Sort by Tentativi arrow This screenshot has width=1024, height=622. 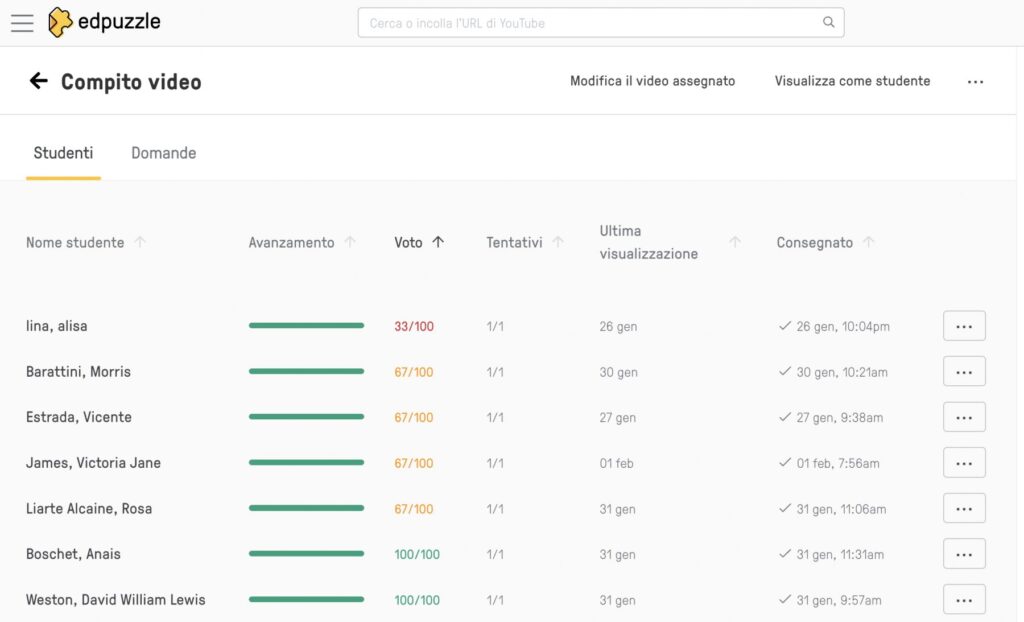point(558,242)
